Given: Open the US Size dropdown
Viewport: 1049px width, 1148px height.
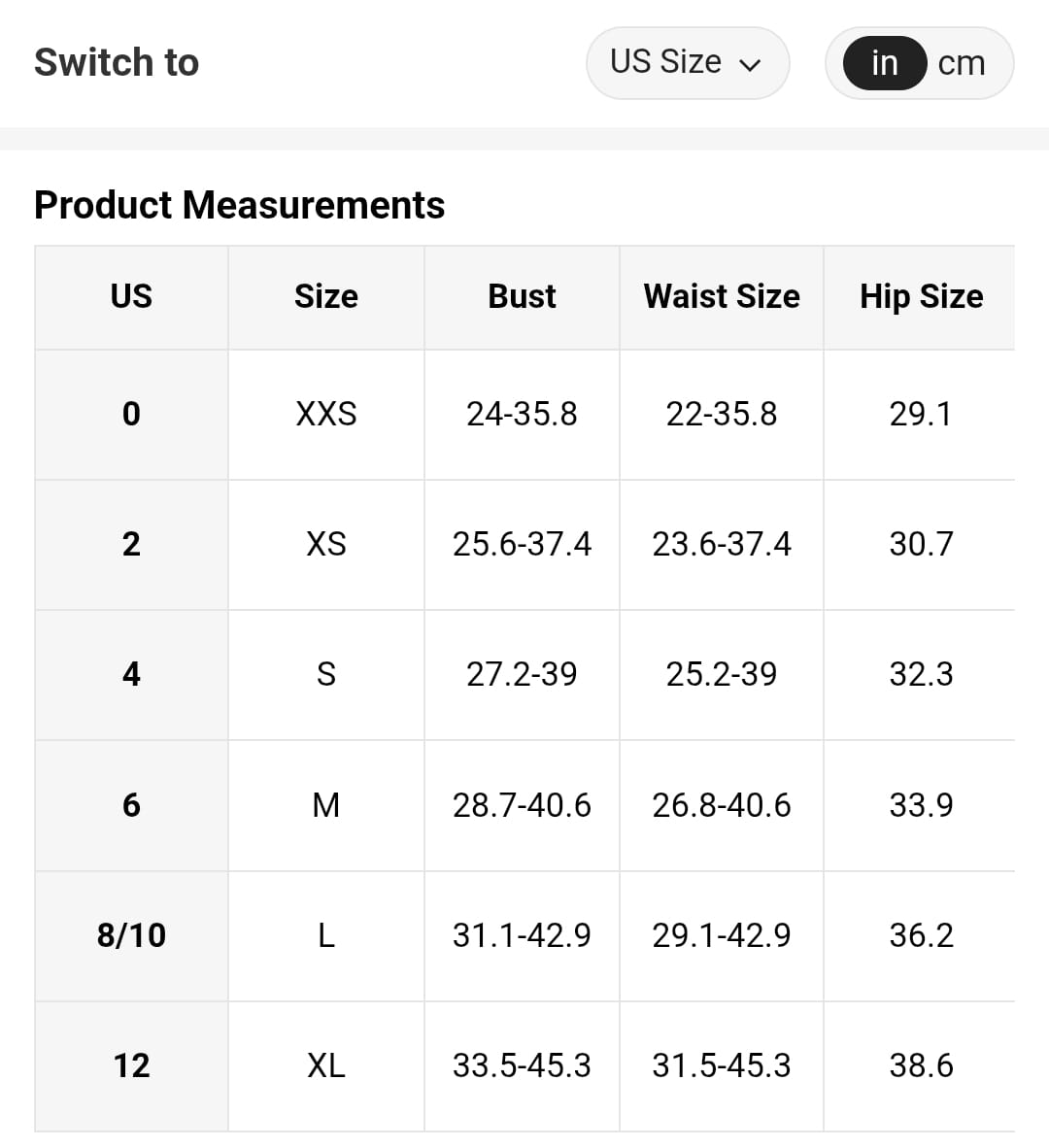Looking at the screenshot, I should click(686, 63).
